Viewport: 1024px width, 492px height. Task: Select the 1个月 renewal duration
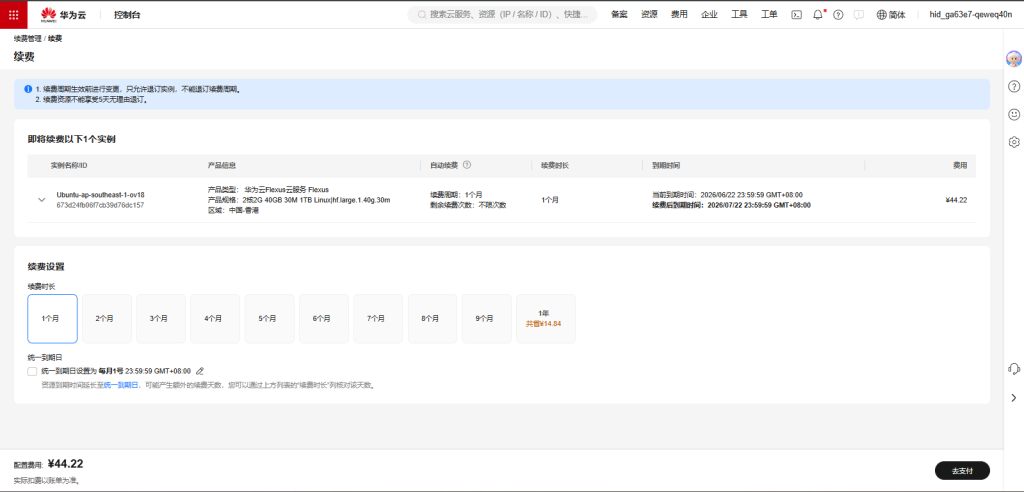(52, 319)
